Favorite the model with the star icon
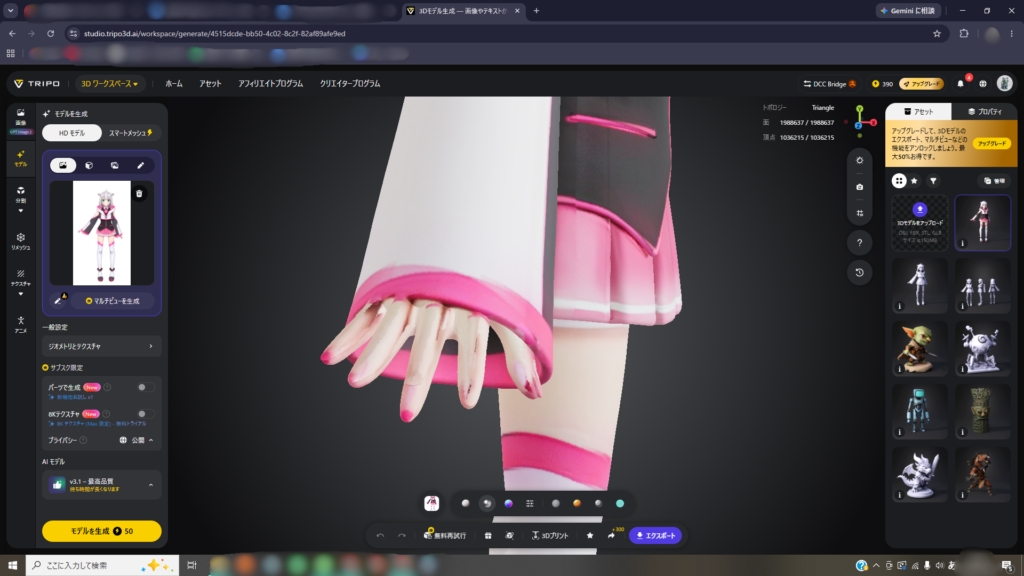Viewport: 1024px width, 576px height. [590, 536]
